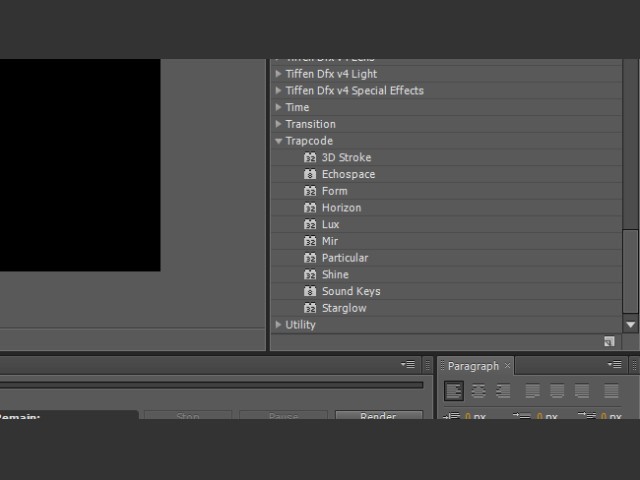Justify paragraph with last line right
Image resolution: width=640 pixels, height=480 pixels.
[x=582, y=391]
